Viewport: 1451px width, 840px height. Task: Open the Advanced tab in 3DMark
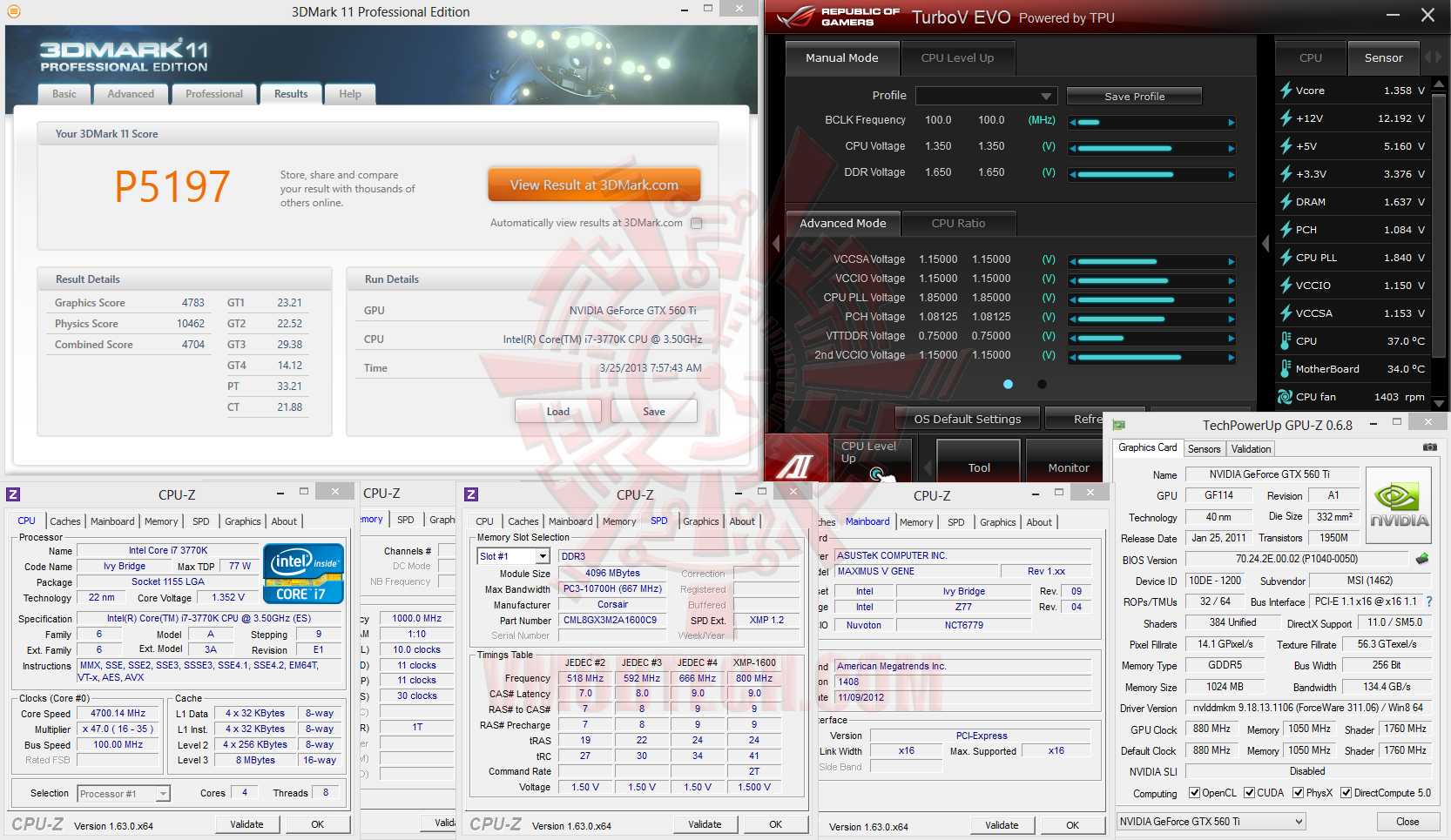click(x=131, y=94)
